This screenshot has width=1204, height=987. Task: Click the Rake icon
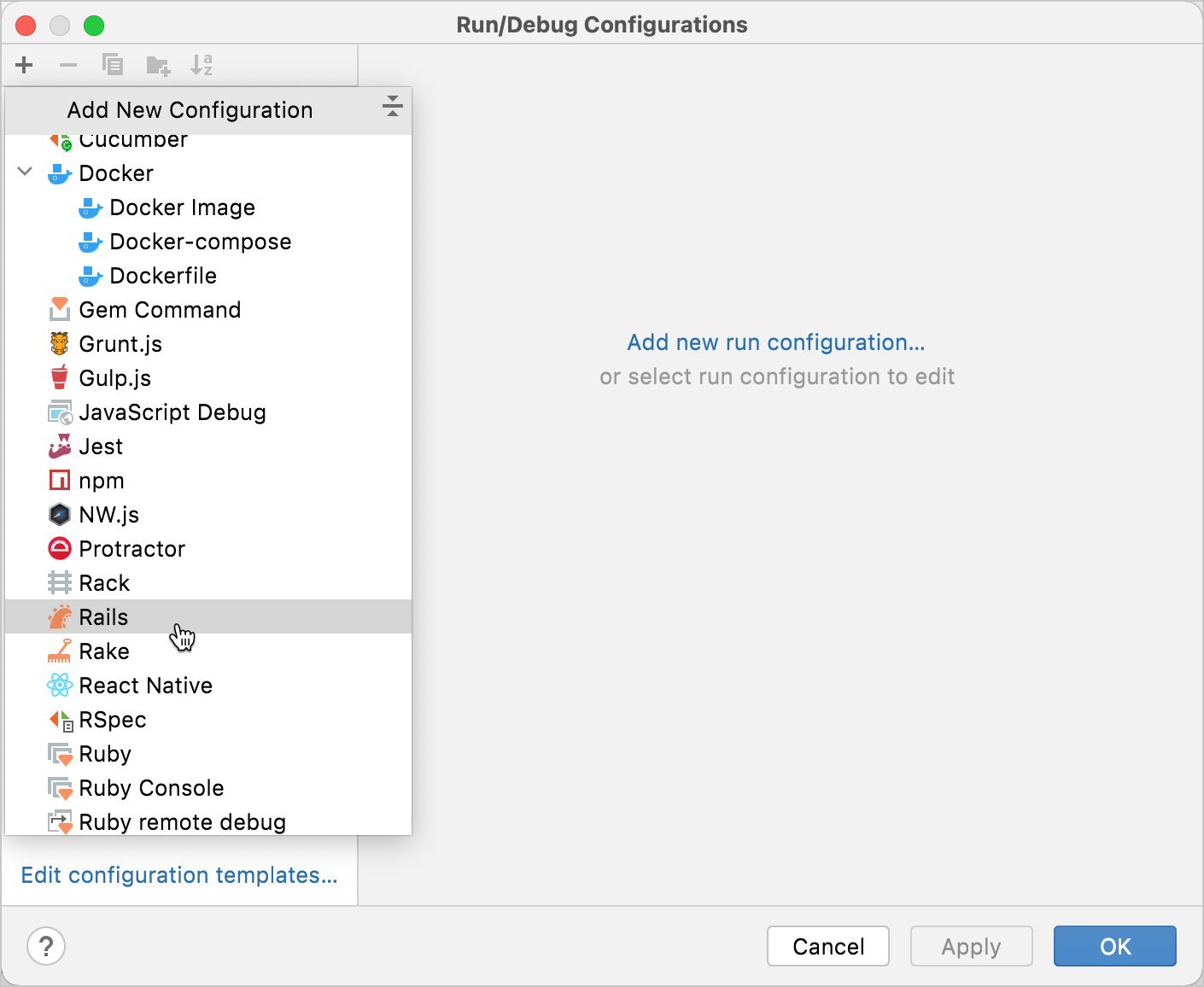(60, 651)
